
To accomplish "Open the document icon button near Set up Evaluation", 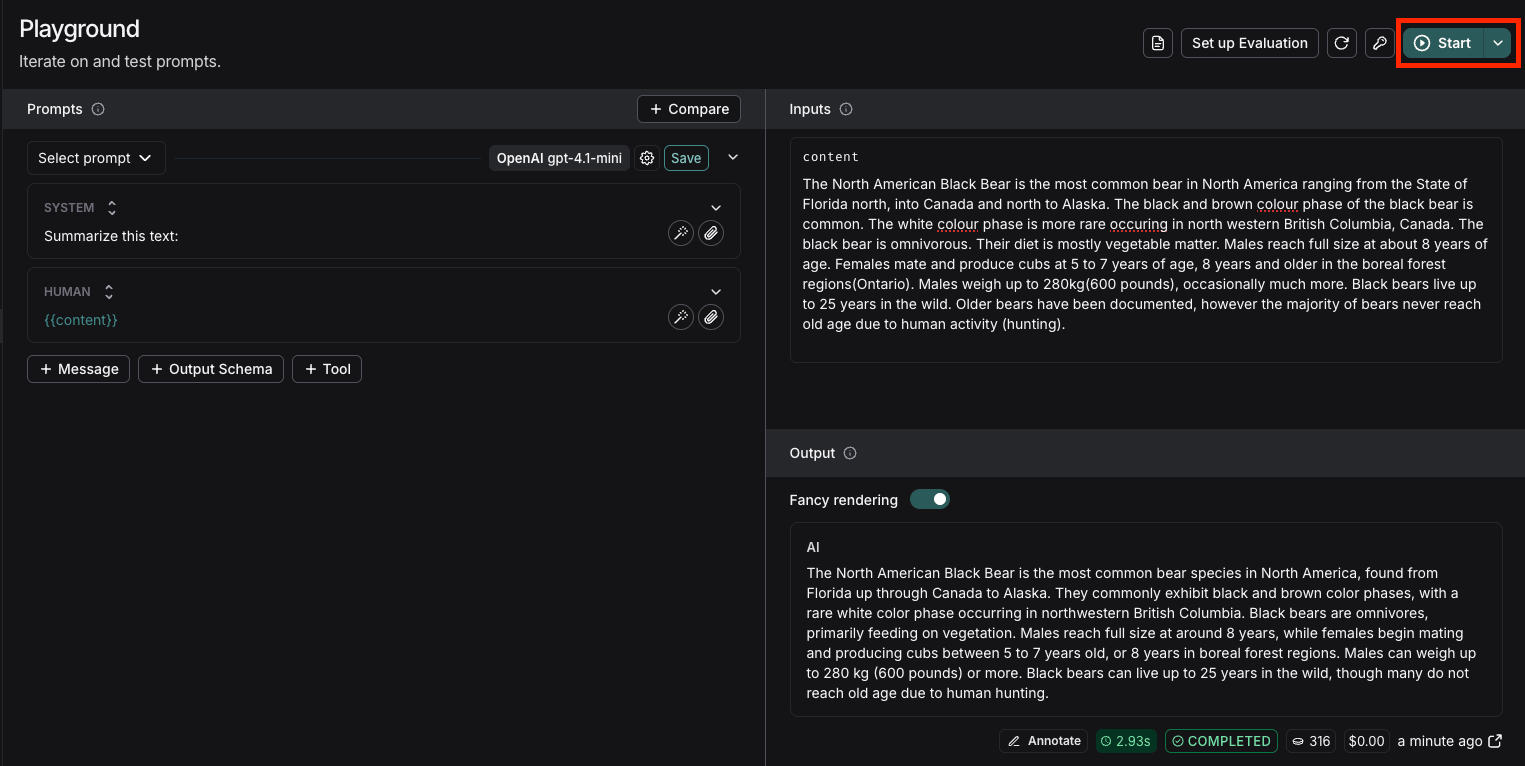I will [1158, 43].
